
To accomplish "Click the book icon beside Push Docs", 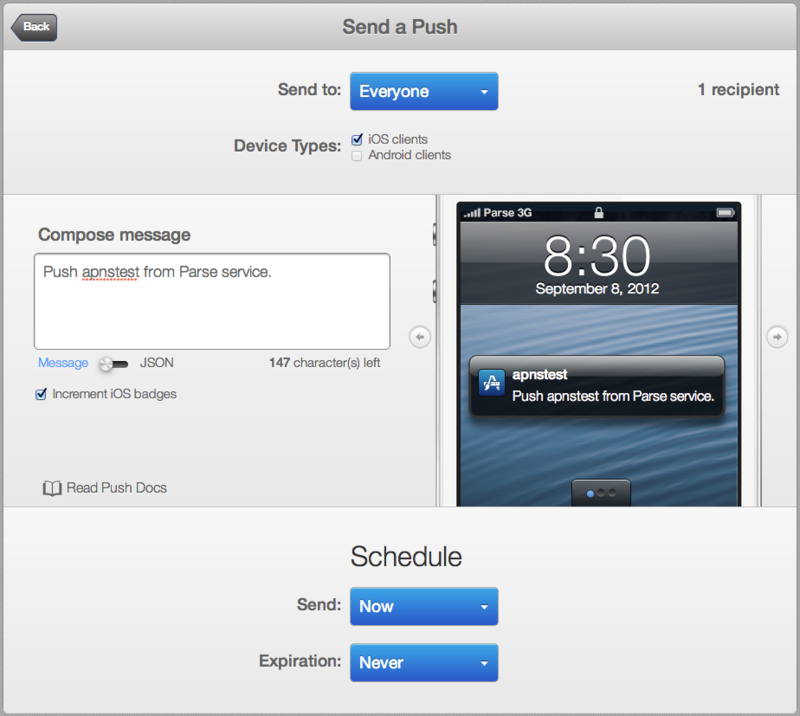I will (x=52, y=488).
